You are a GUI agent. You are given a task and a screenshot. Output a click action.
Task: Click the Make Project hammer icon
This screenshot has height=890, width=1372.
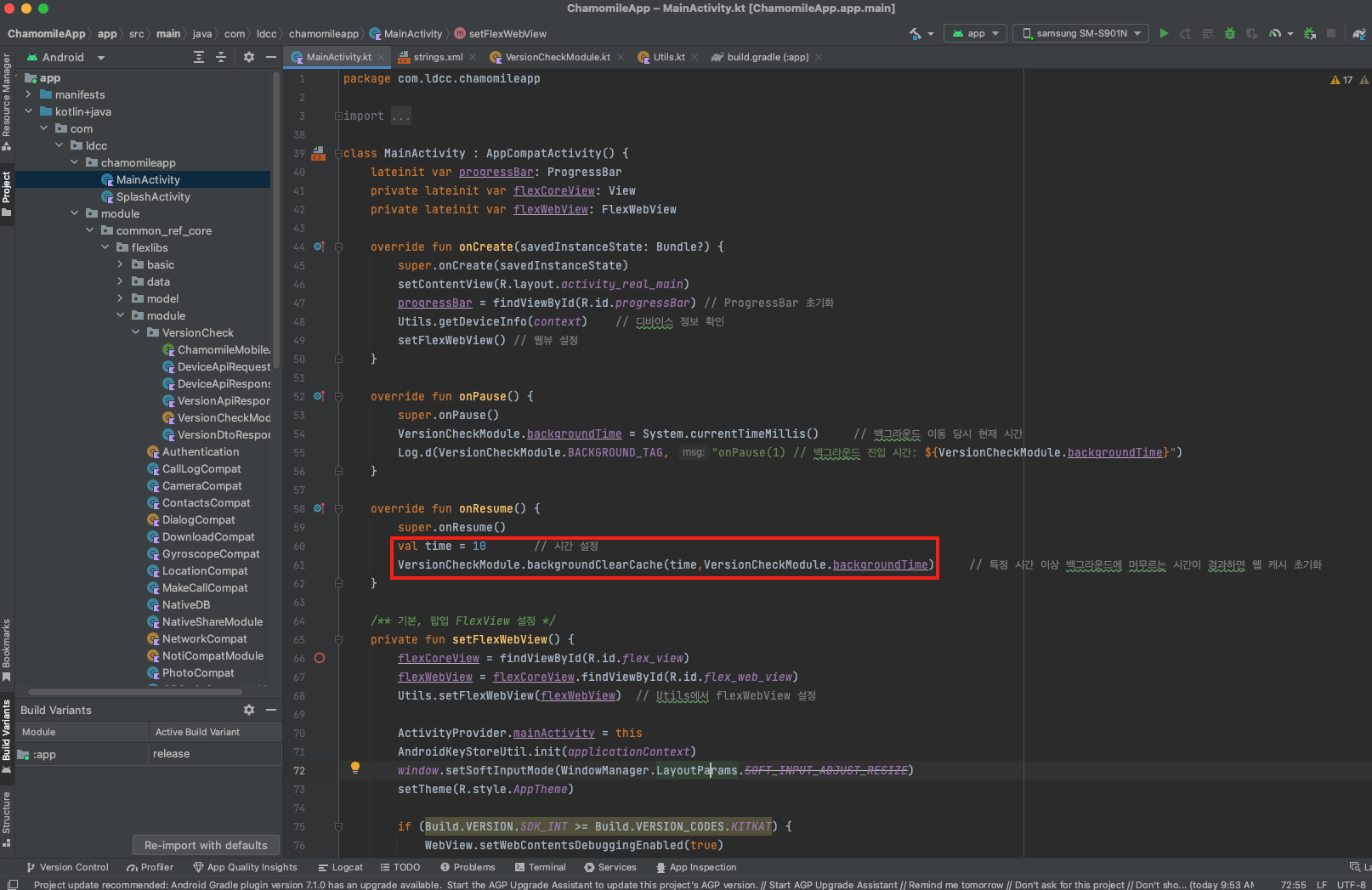point(916,33)
